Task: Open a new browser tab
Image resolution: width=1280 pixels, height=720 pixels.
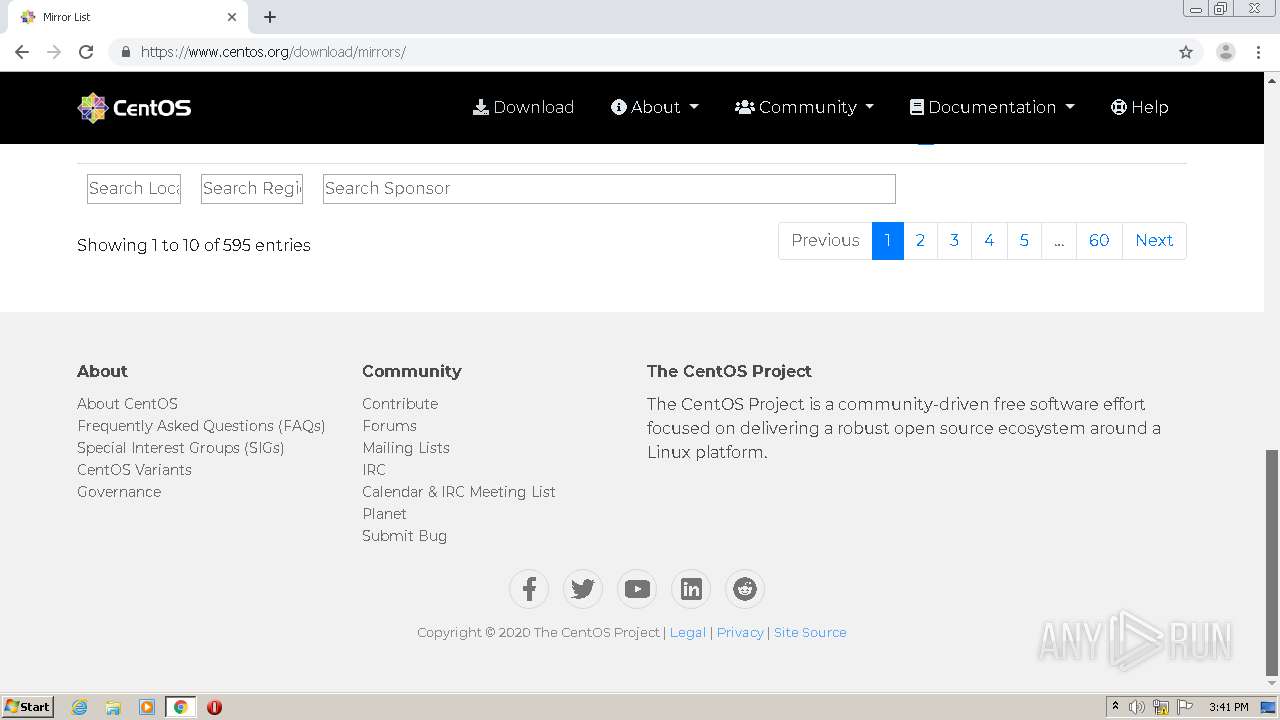Action: tap(270, 17)
